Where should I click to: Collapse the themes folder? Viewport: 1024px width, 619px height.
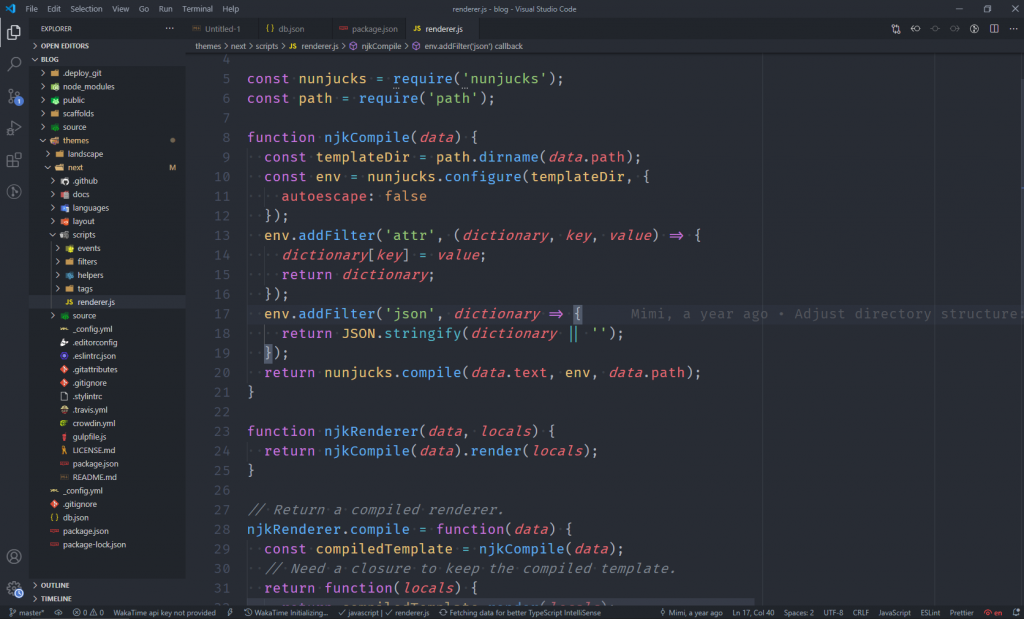pos(107,140)
